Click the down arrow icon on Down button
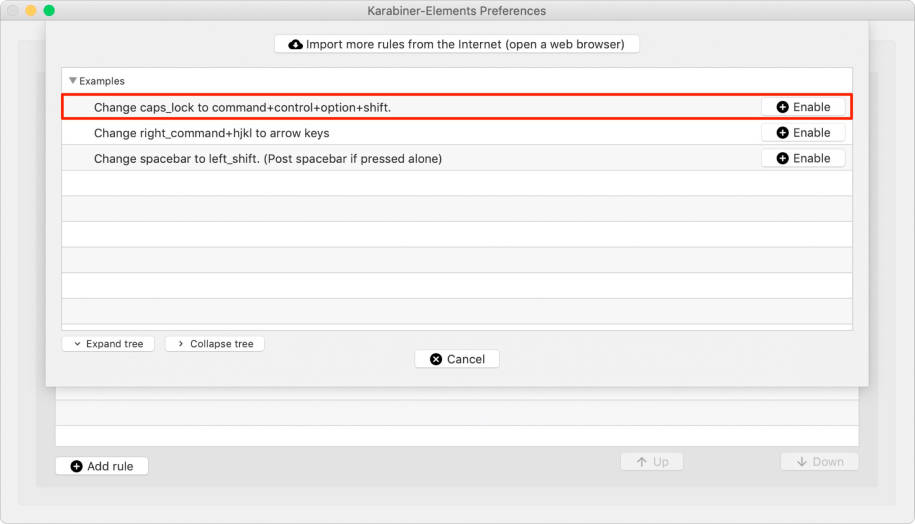Screen dimensions: 915x524 [x=801, y=462]
